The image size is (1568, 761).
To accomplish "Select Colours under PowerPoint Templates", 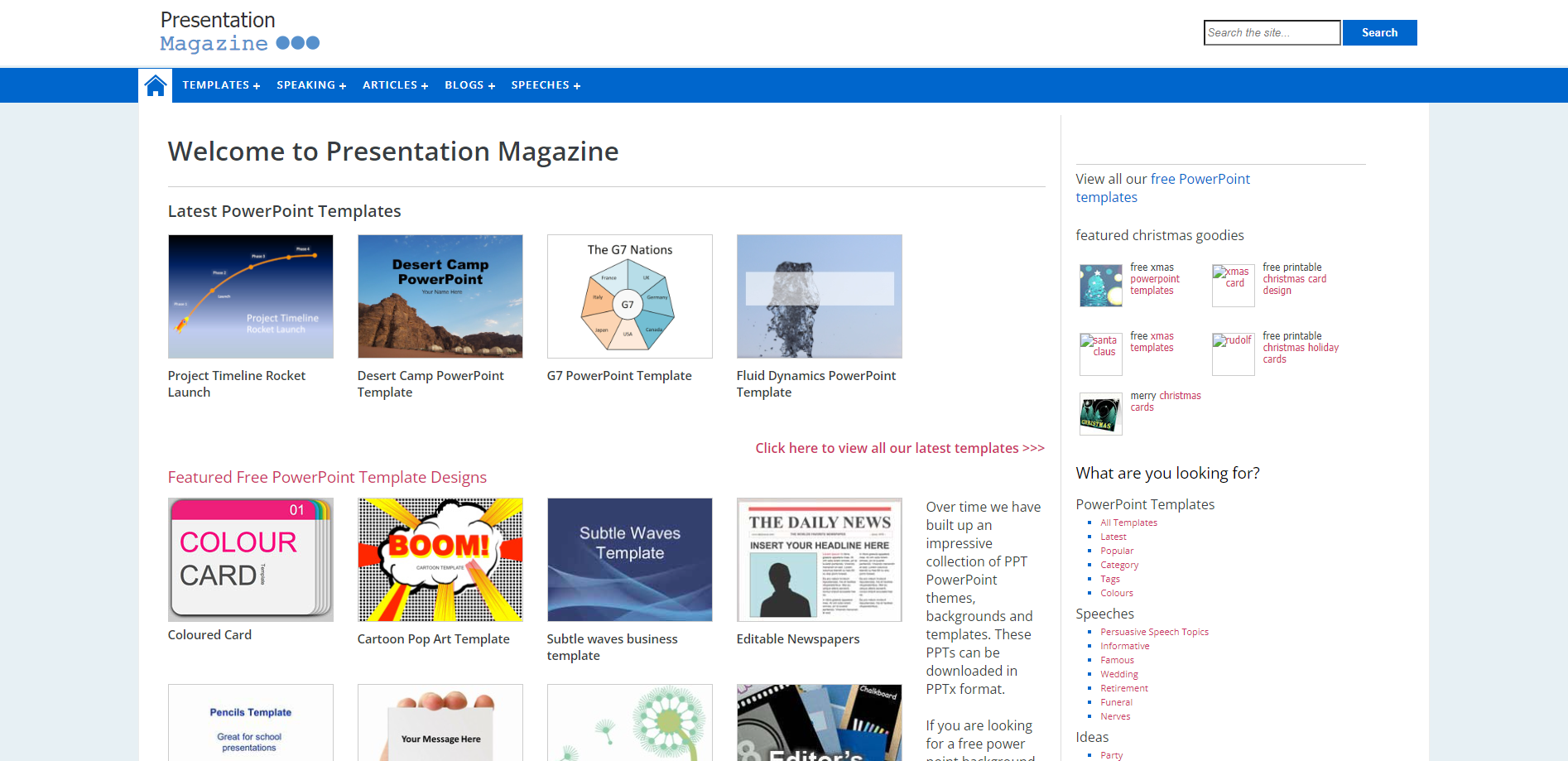I will (x=1117, y=593).
